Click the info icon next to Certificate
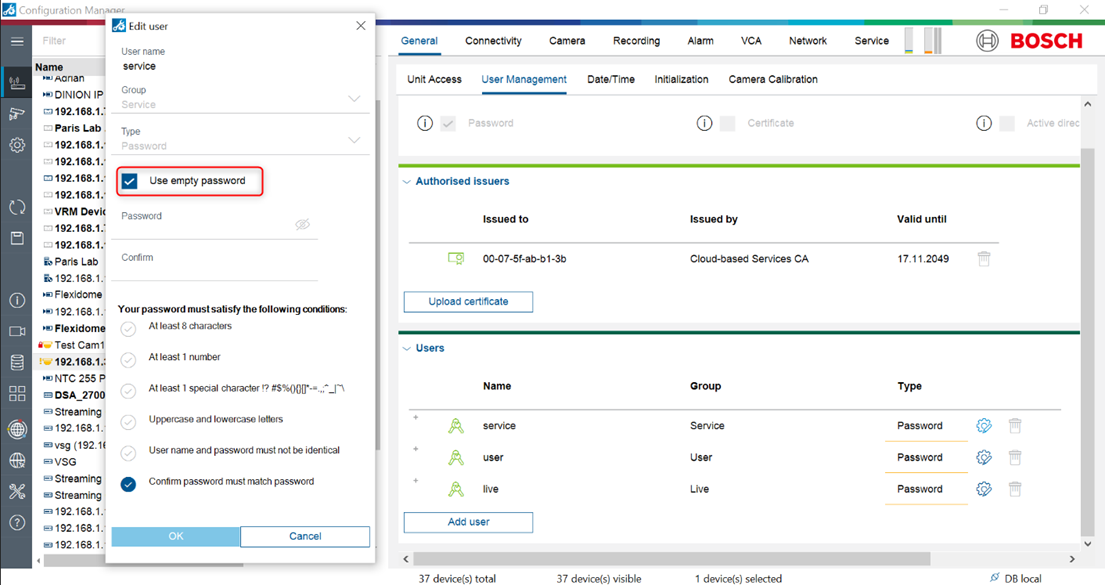Viewport: 1105px width, 585px height. (704, 123)
